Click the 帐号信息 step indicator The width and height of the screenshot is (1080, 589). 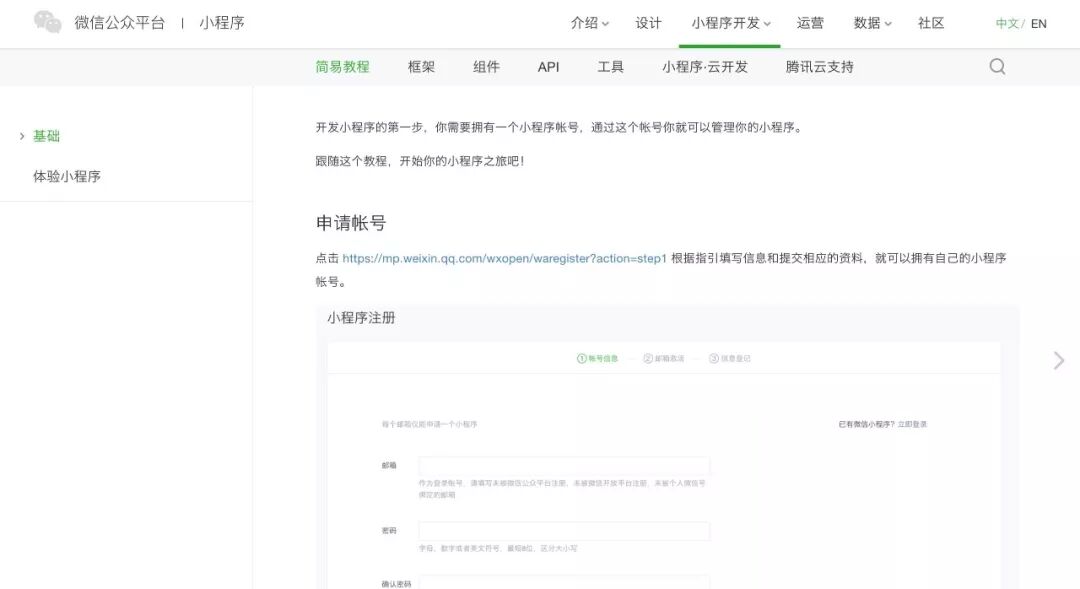point(597,358)
